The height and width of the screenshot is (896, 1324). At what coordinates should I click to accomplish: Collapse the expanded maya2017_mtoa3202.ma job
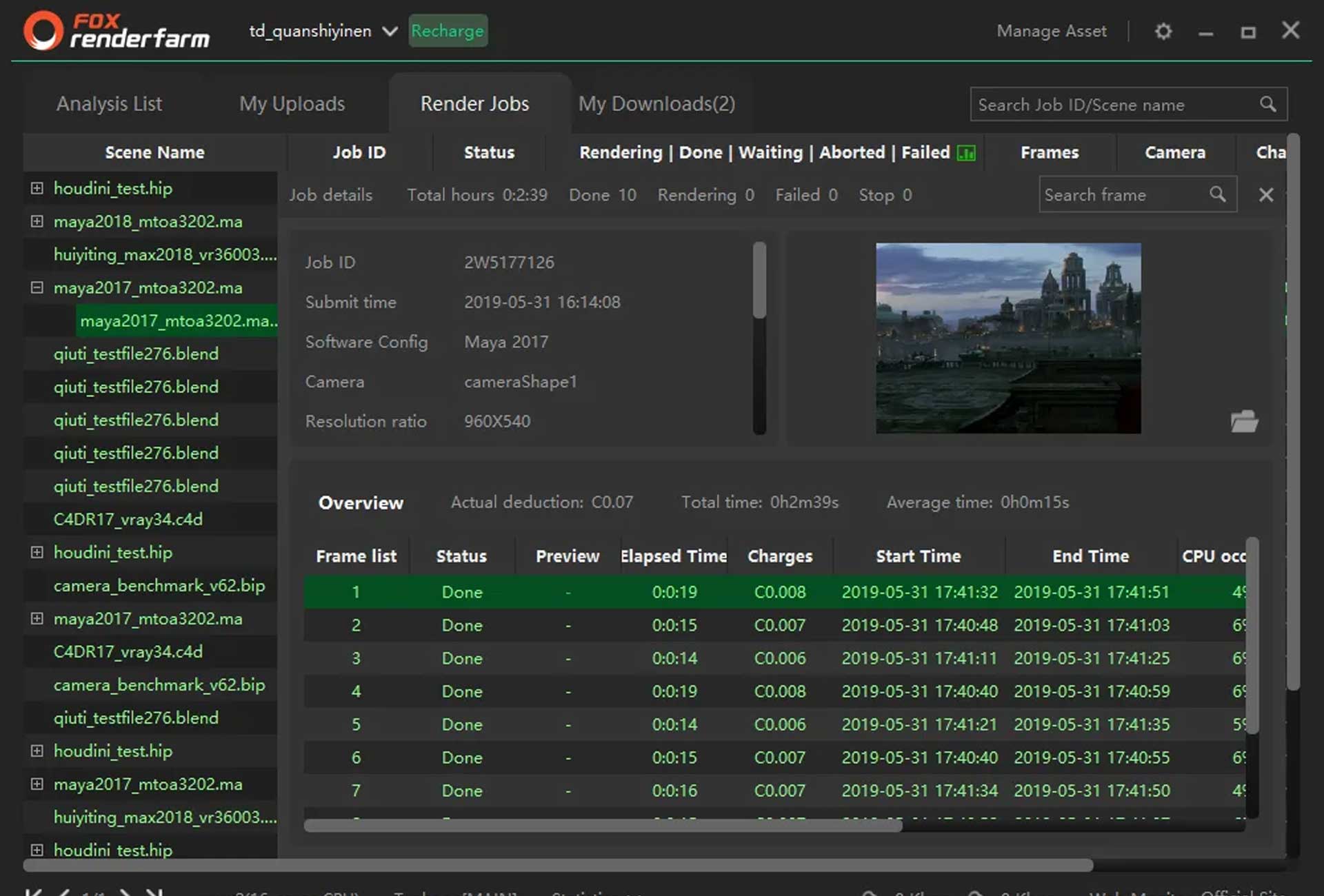pyautogui.click(x=37, y=287)
